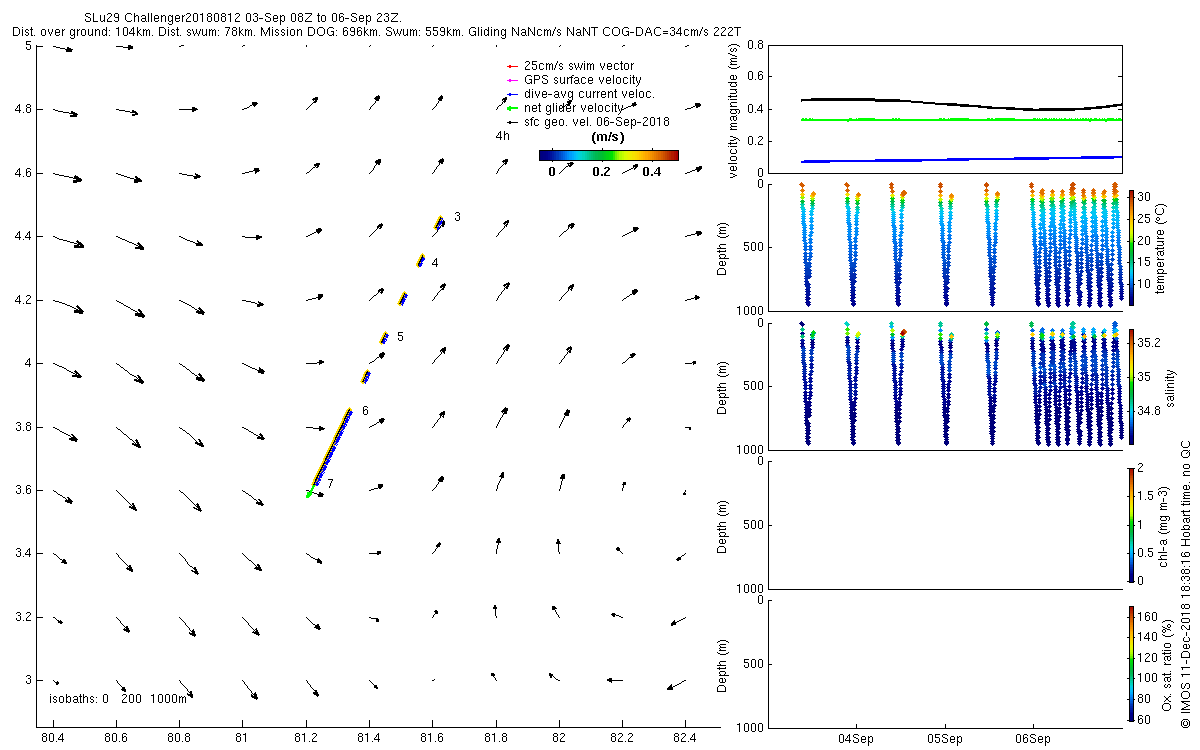
Task: Click the blue dive-avg current veloc. legend arrow
Action: [x=511, y=94]
